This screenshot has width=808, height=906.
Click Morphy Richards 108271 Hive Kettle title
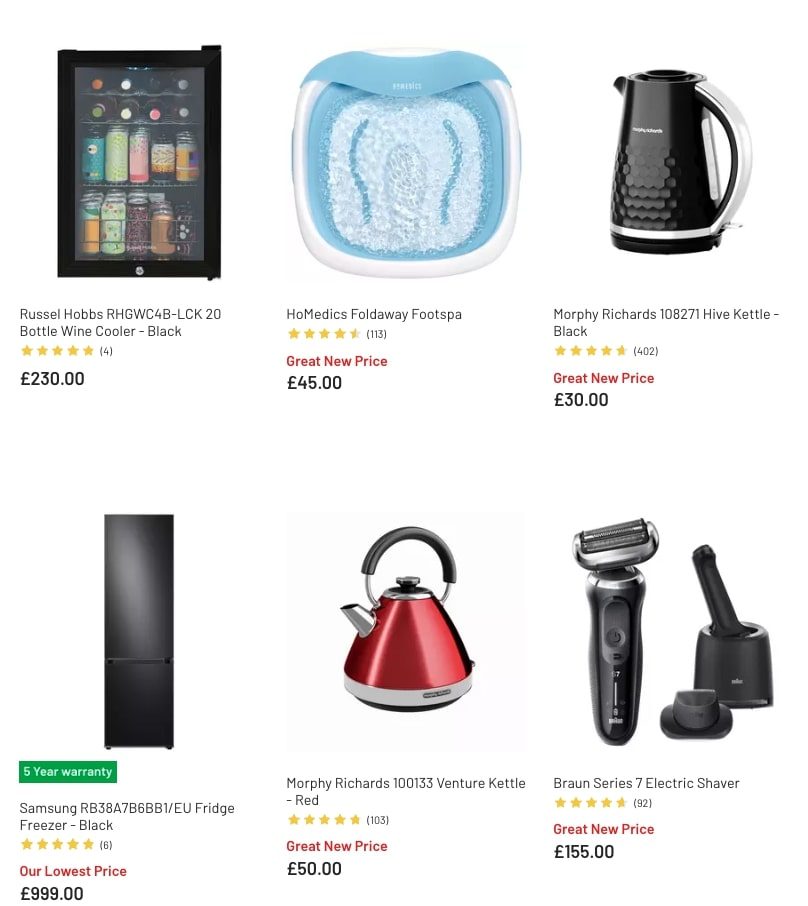coord(666,322)
